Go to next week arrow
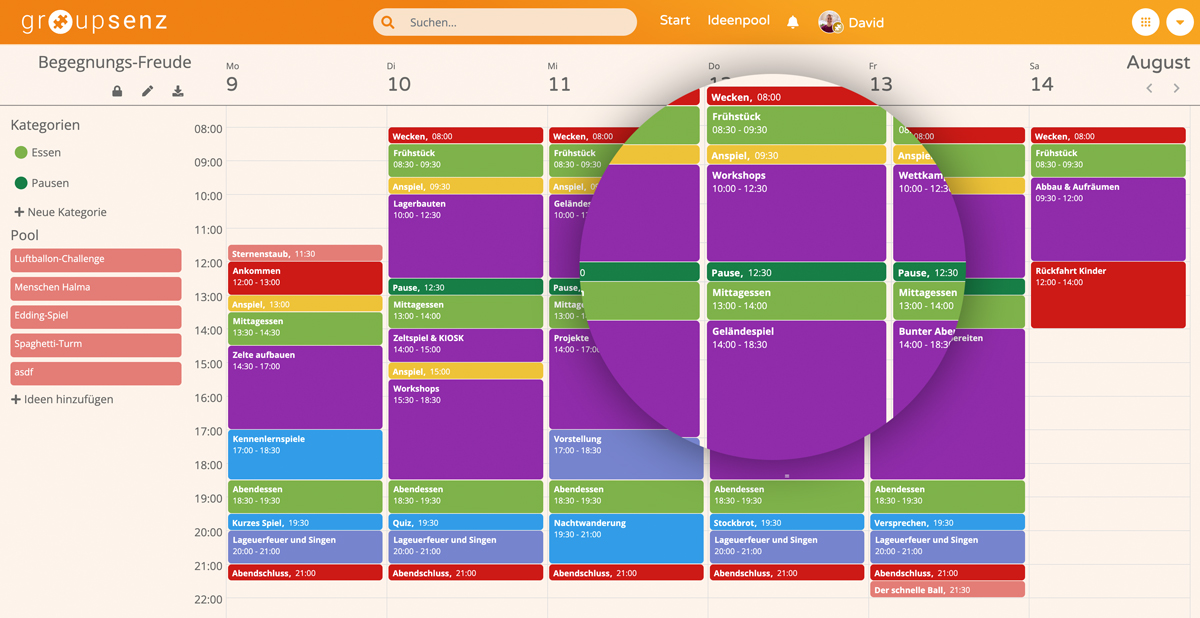Viewport: 1200px width, 618px height. (x=1177, y=88)
